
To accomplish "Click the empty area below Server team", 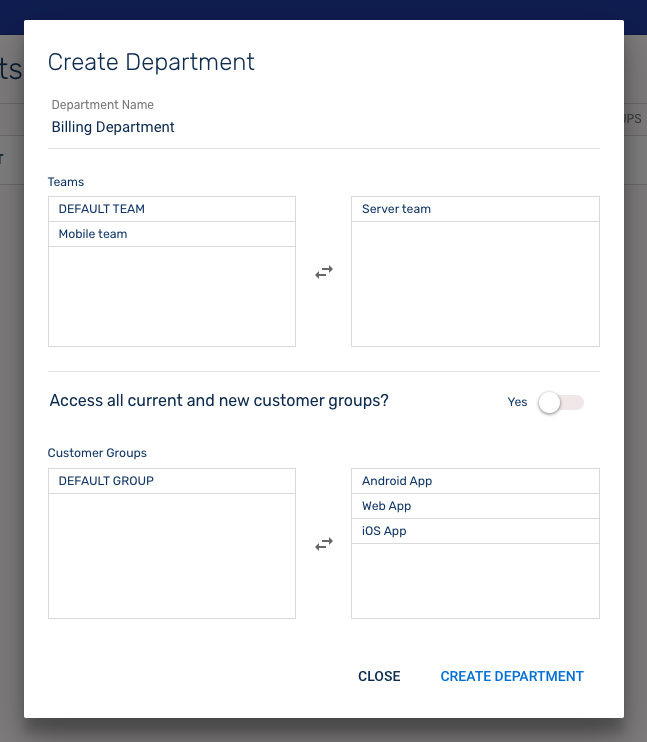I will click(x=475, y=284).
